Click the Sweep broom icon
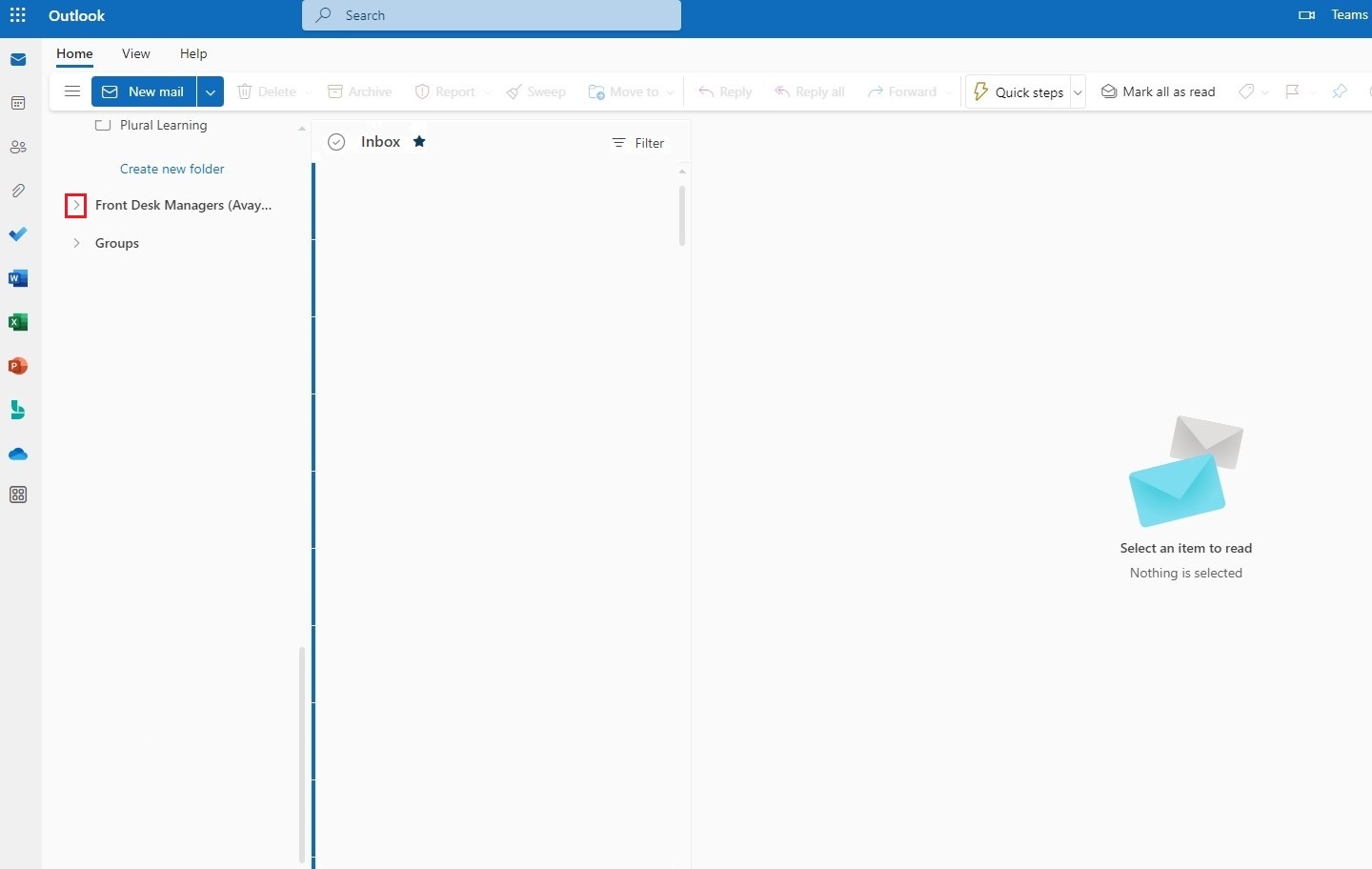The width and height of the screenshot is (1372, 869). [x=514, y=91]
